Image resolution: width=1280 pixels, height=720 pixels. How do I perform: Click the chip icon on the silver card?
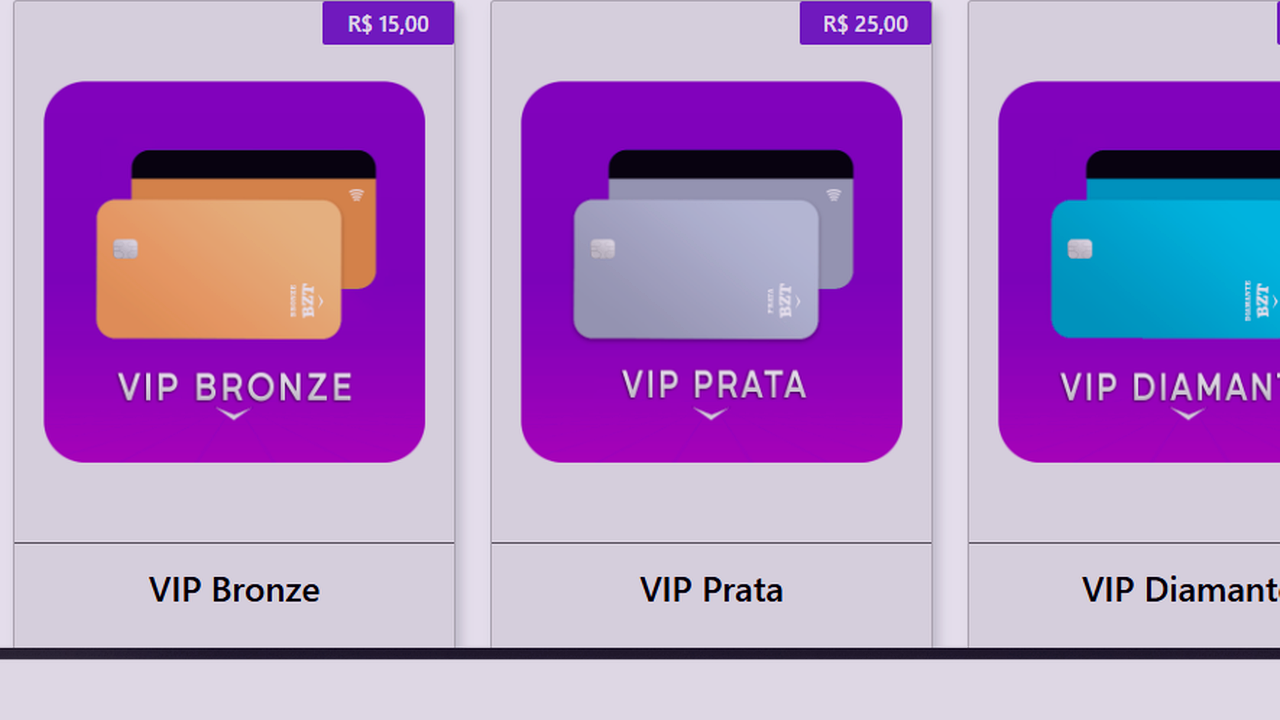point(602,249)
